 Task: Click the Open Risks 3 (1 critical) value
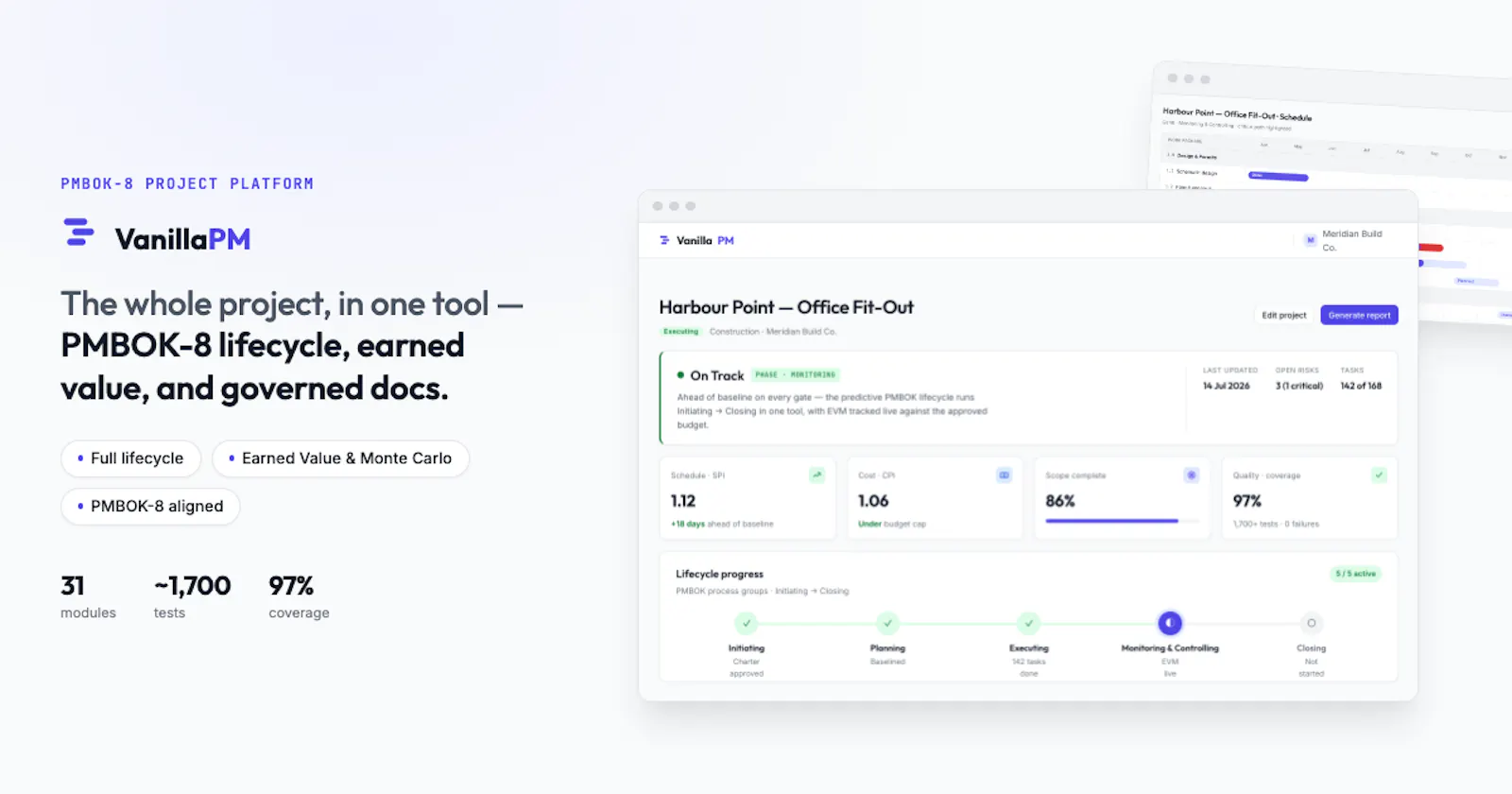[1299, 386]
